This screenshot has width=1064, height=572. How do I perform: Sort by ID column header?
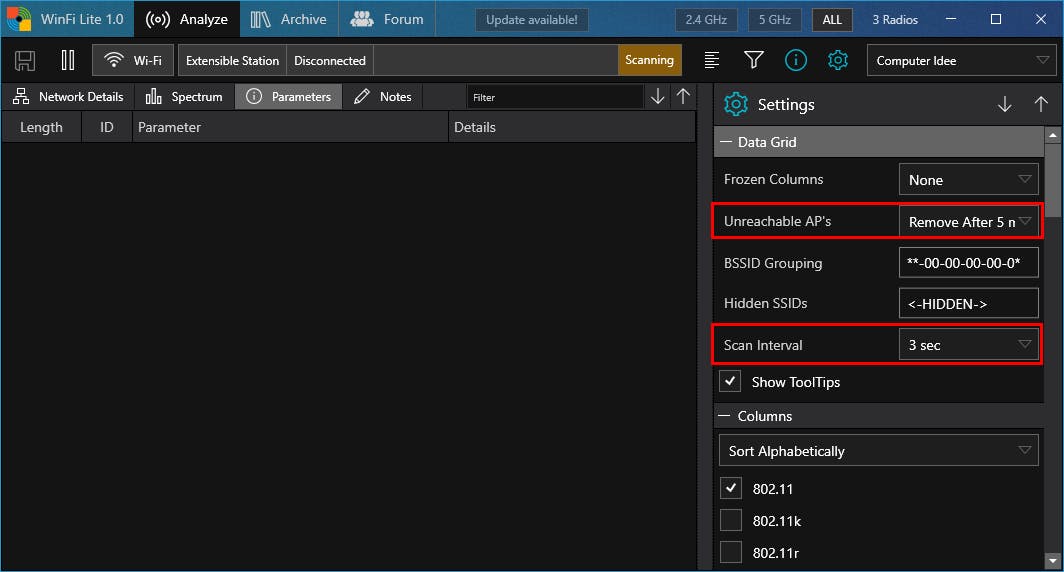click(107, 127)
